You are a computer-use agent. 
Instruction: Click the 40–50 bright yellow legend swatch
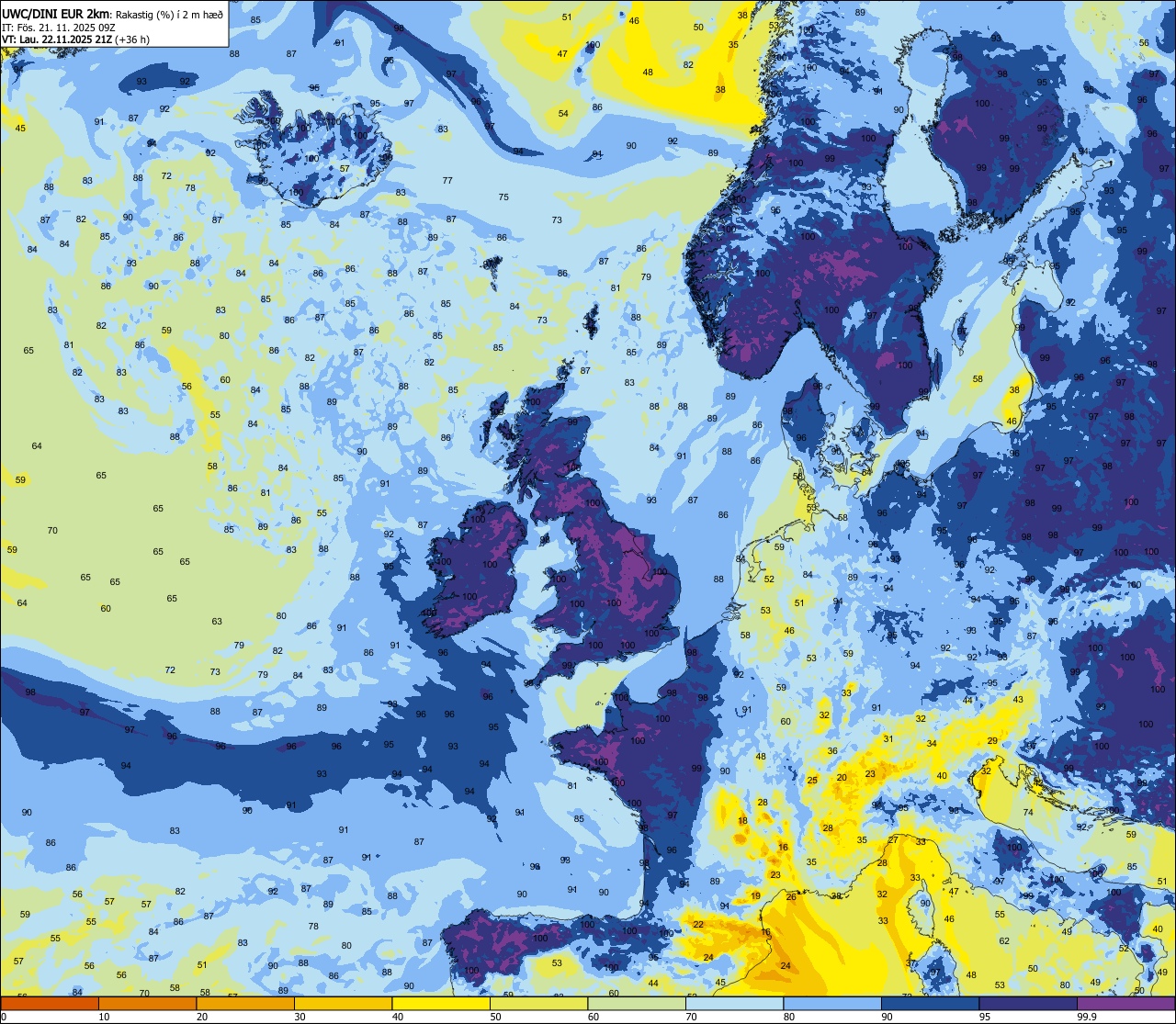440,1004
